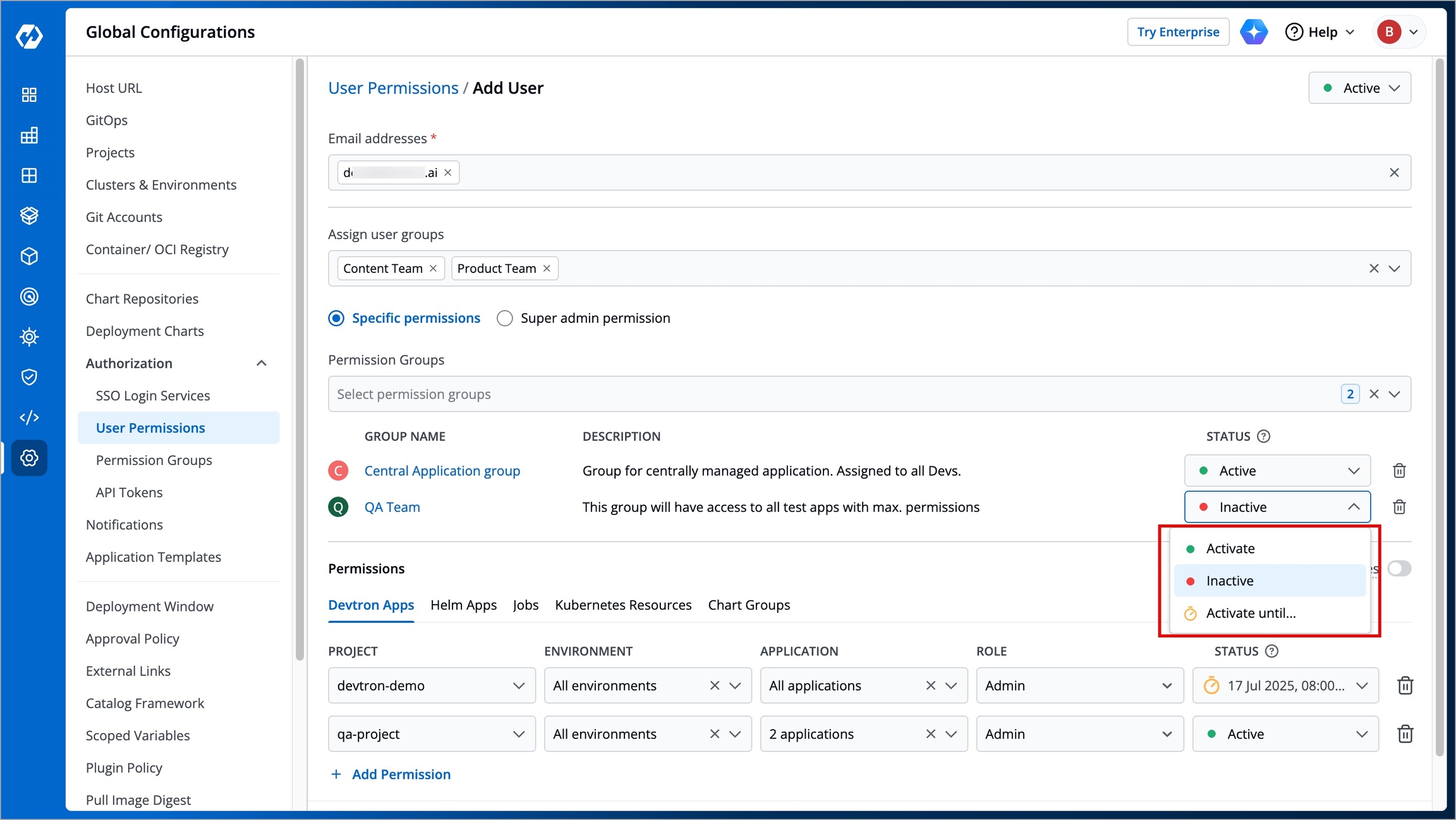Open the Active status dropdown at top right
The image size is (1456, 820).
[x=1359, y=88]
